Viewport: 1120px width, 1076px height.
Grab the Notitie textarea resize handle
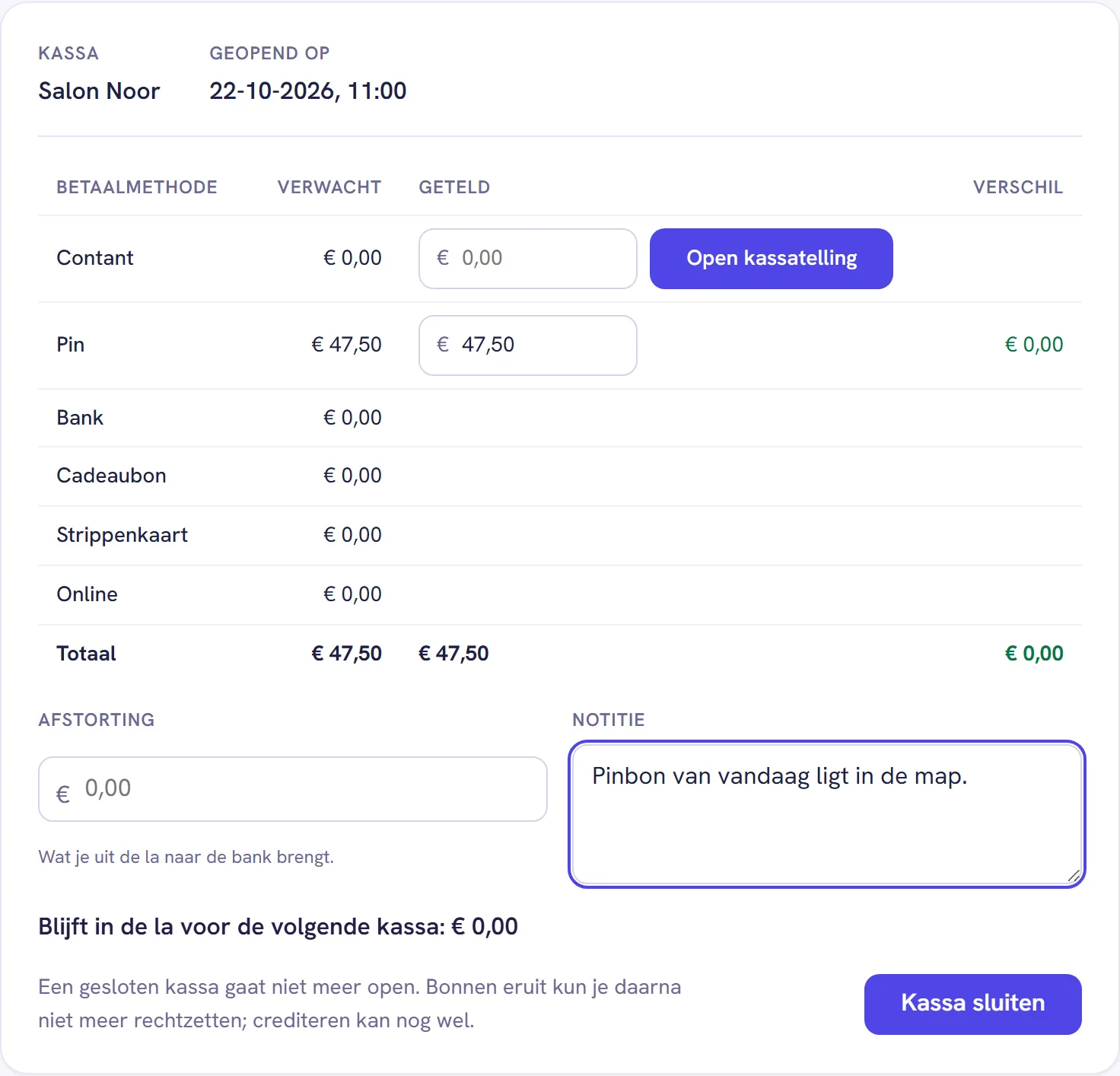[x=1074, y=876]
